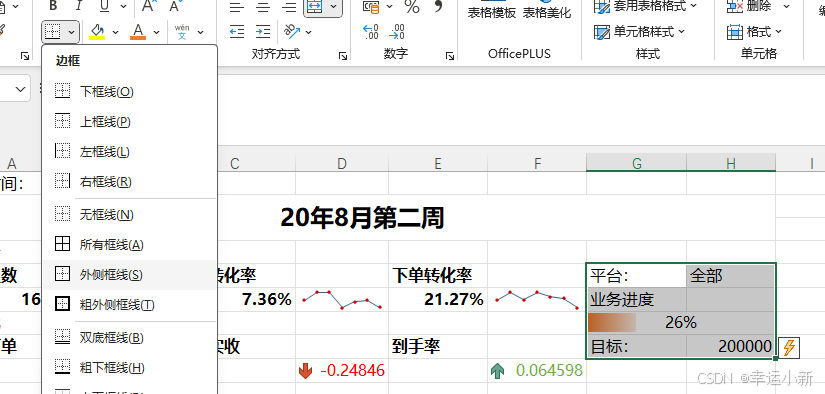Choose 双底框线(B) double bottom border
The image size is (825, 394).
(129, 337)
